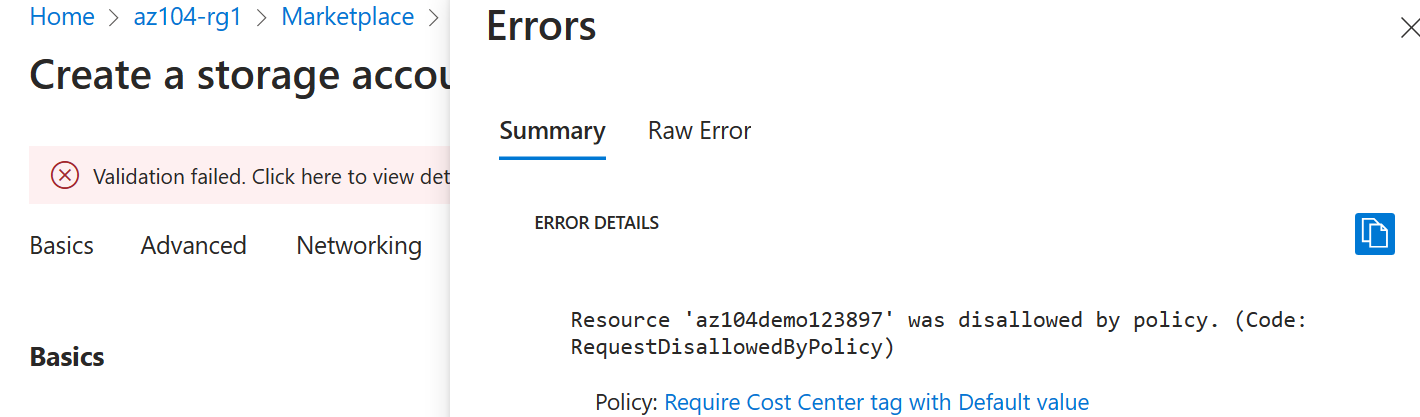Return to the Marketplace breadcrumb
Screen dimensions: 1420x417
(347, 17)
